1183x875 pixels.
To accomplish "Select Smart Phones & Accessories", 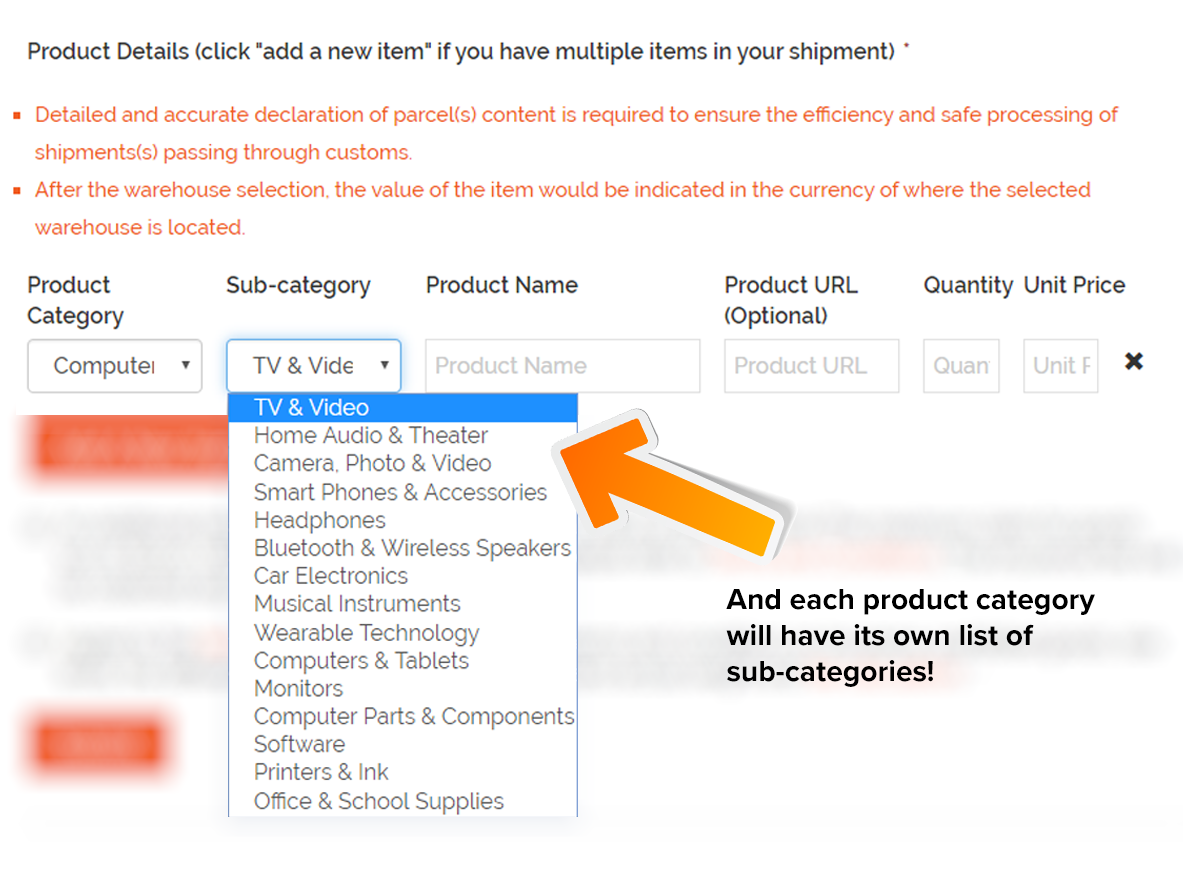I will (x=403, y=492).
